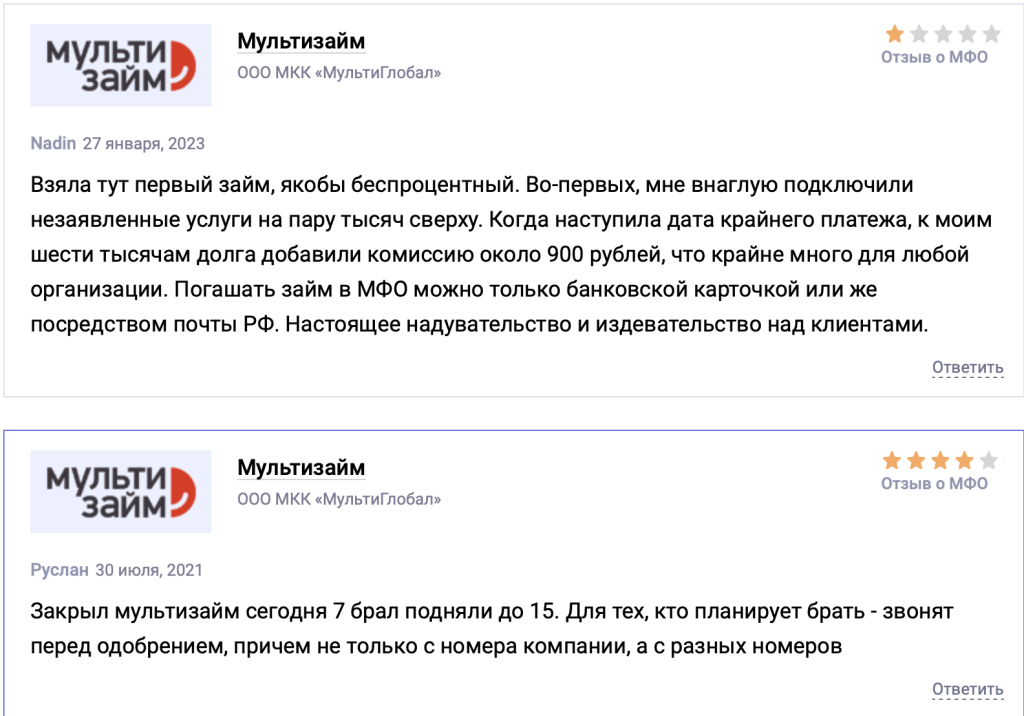The image size is (1024, 716).
Task: Open the Мультизайм company page from the first review
Action: 299,41
